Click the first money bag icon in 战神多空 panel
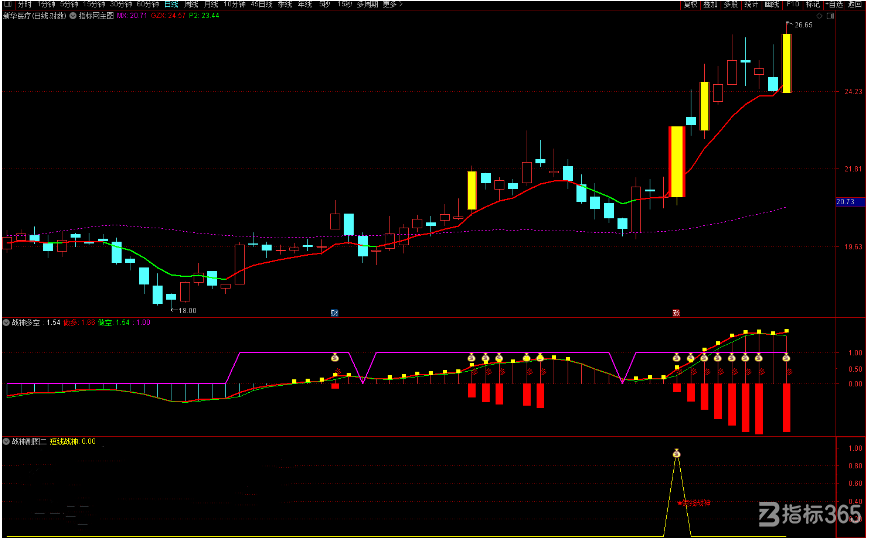The width and height of the screenshot is (870, 542). point(335,358)
